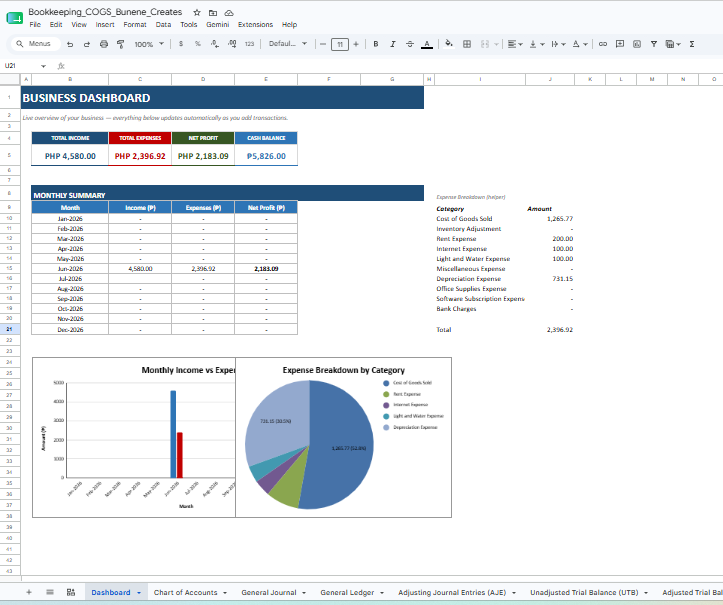Increase decimal places icon
Screen dimensions: 723x605
(232, 44)
